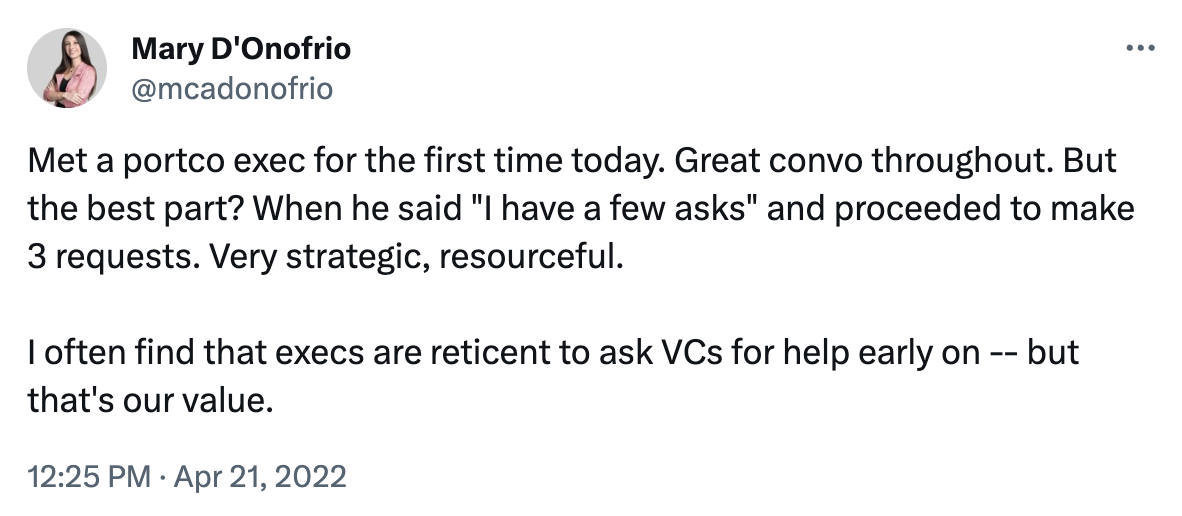Open the three-dot more options menu
The height and width of the screenshot is (516, 1182).
pyautogui.click(x=1139, y=48)
